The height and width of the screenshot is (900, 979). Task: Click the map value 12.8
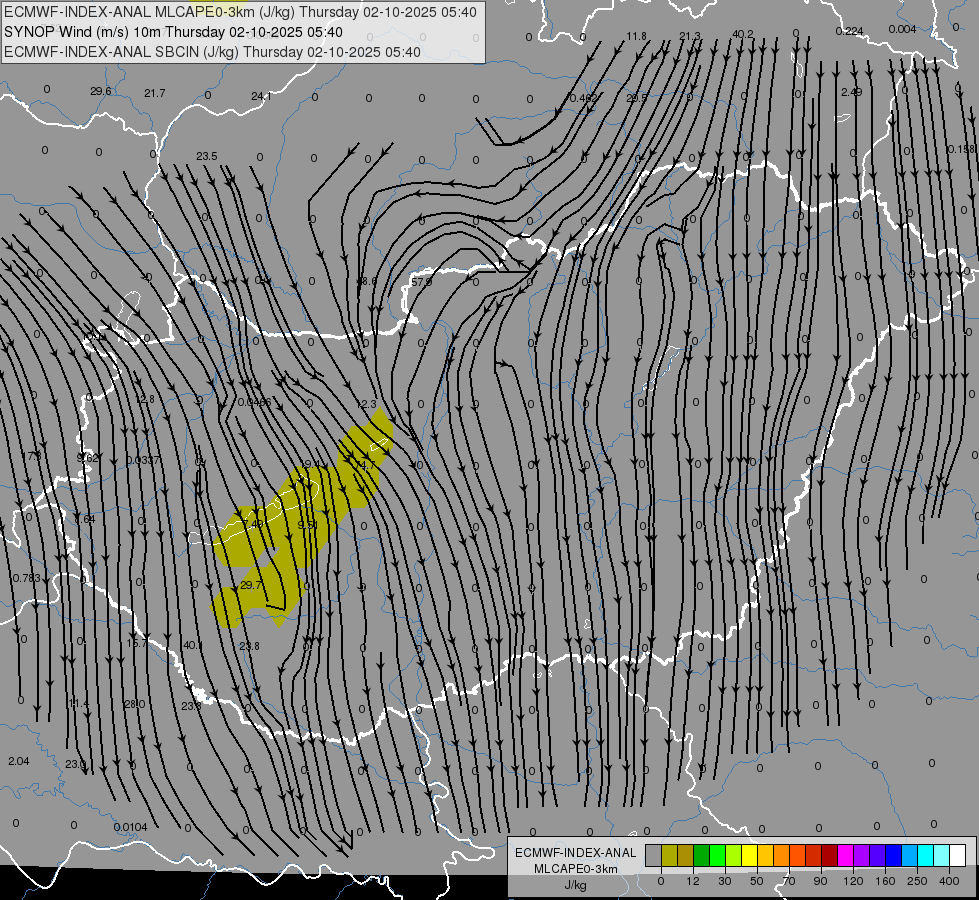(x=144, y=400)
